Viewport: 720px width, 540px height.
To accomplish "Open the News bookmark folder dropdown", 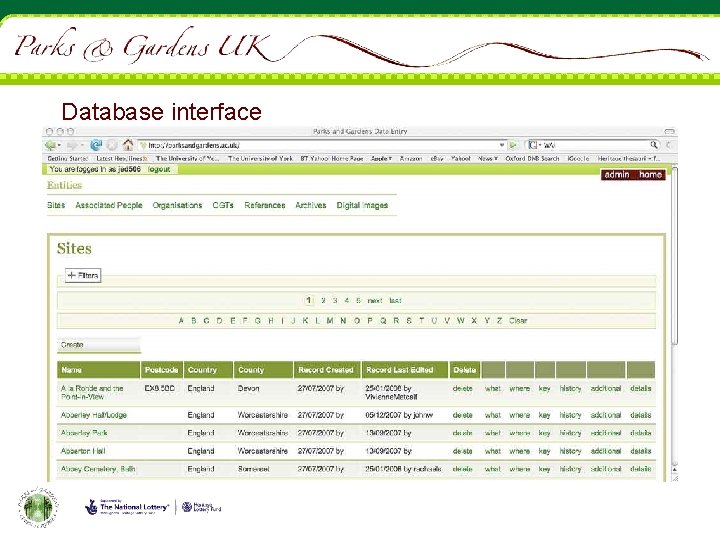I will tap(488, 158).
